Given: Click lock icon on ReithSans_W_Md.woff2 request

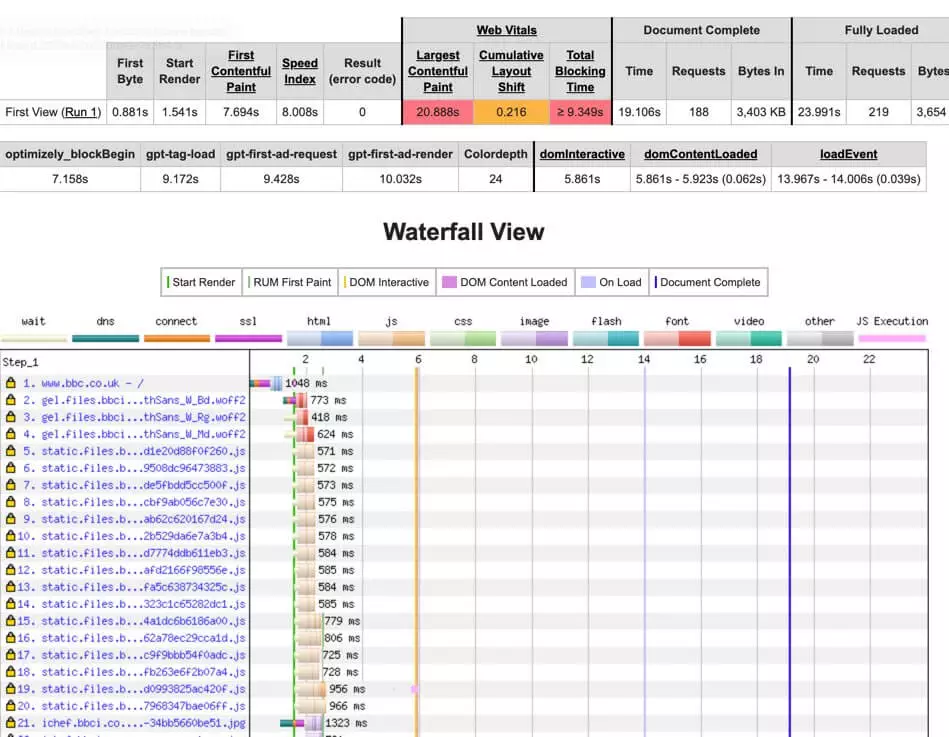Looking at the screenshot, I should pos(10,434).
